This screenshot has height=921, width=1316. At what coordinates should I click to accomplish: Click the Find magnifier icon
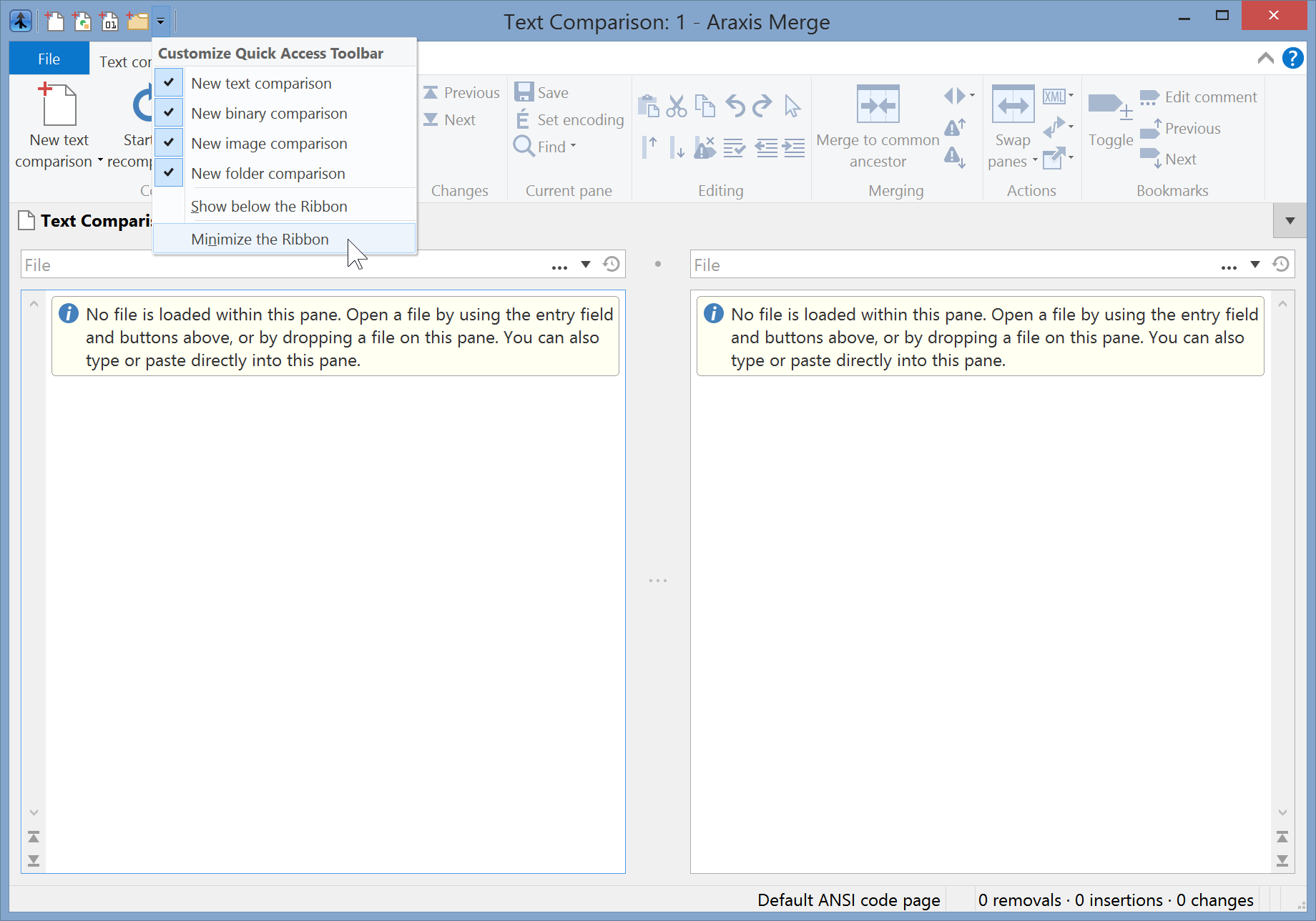click(524, 146)
